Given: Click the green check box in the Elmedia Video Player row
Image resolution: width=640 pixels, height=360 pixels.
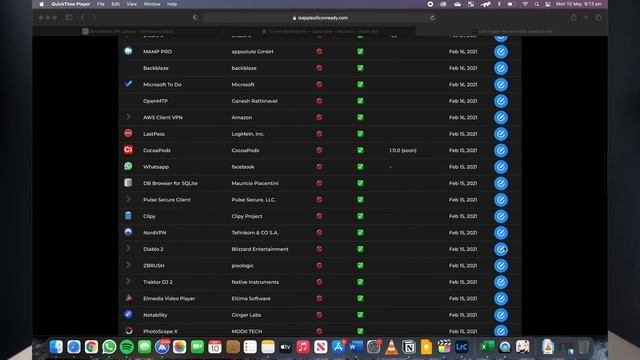Looking at the screenshot, I should (x=360, y=298).
